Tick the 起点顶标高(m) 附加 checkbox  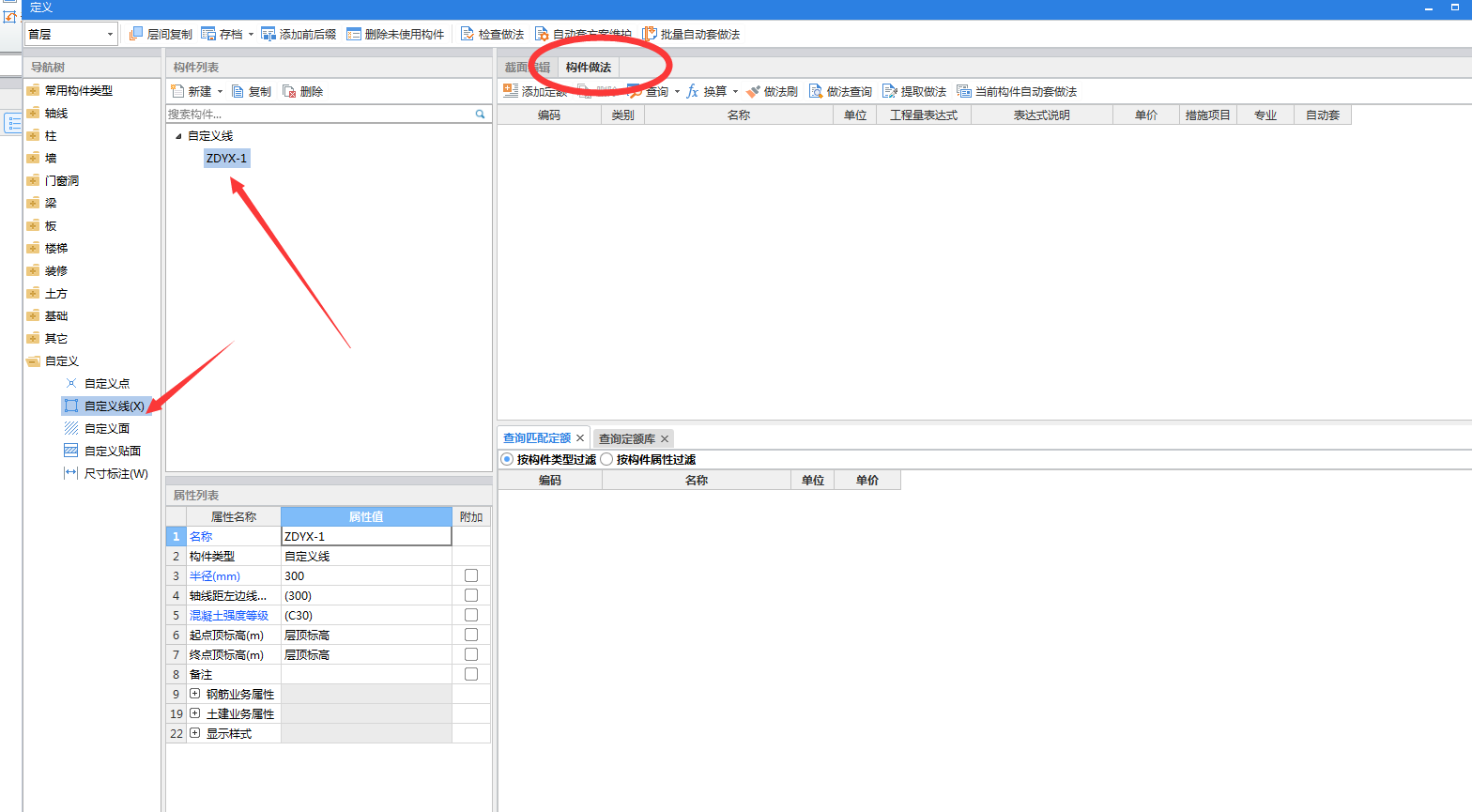[x=471, y=635]
